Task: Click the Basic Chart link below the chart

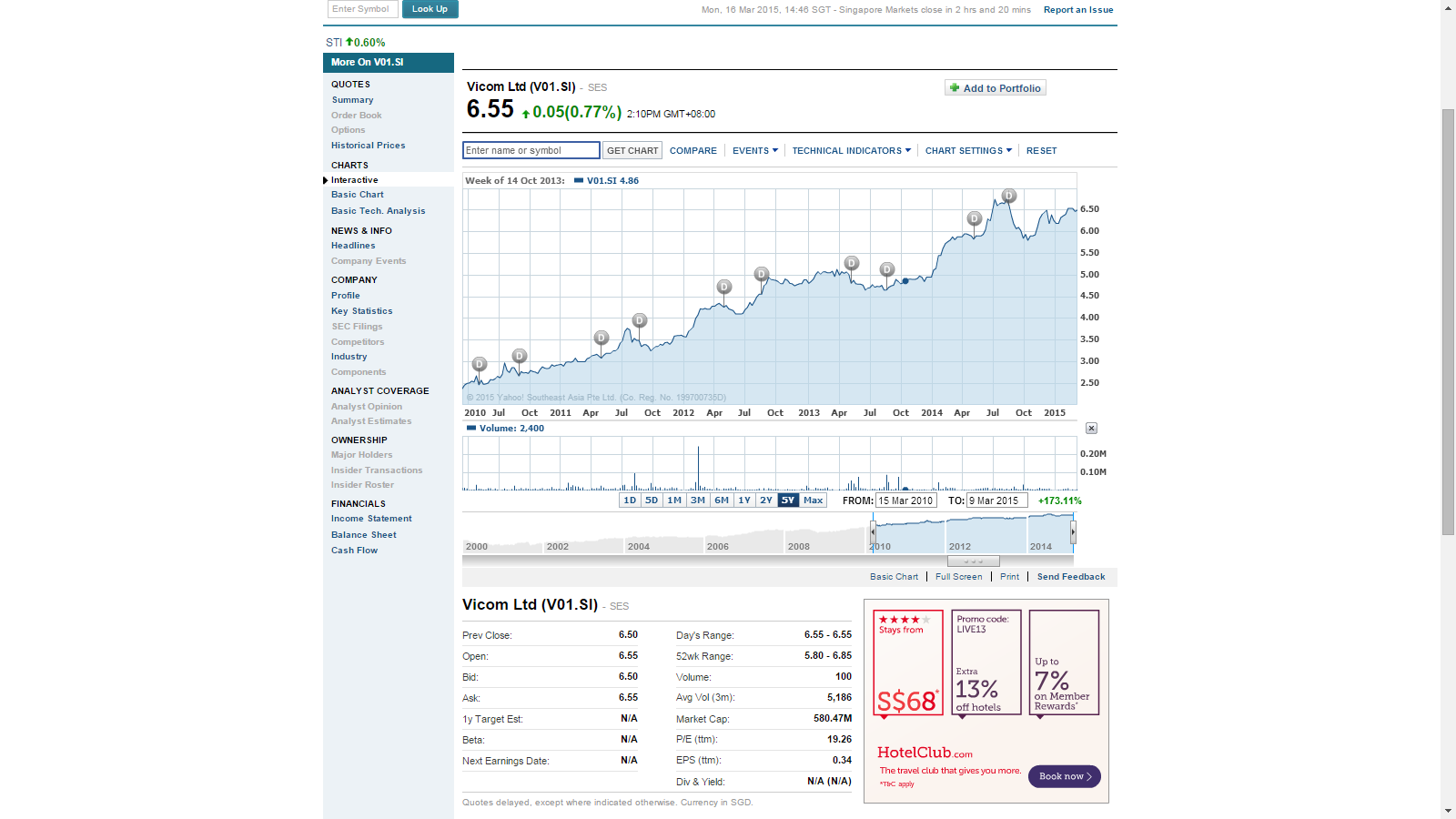Action: [895, 577]
